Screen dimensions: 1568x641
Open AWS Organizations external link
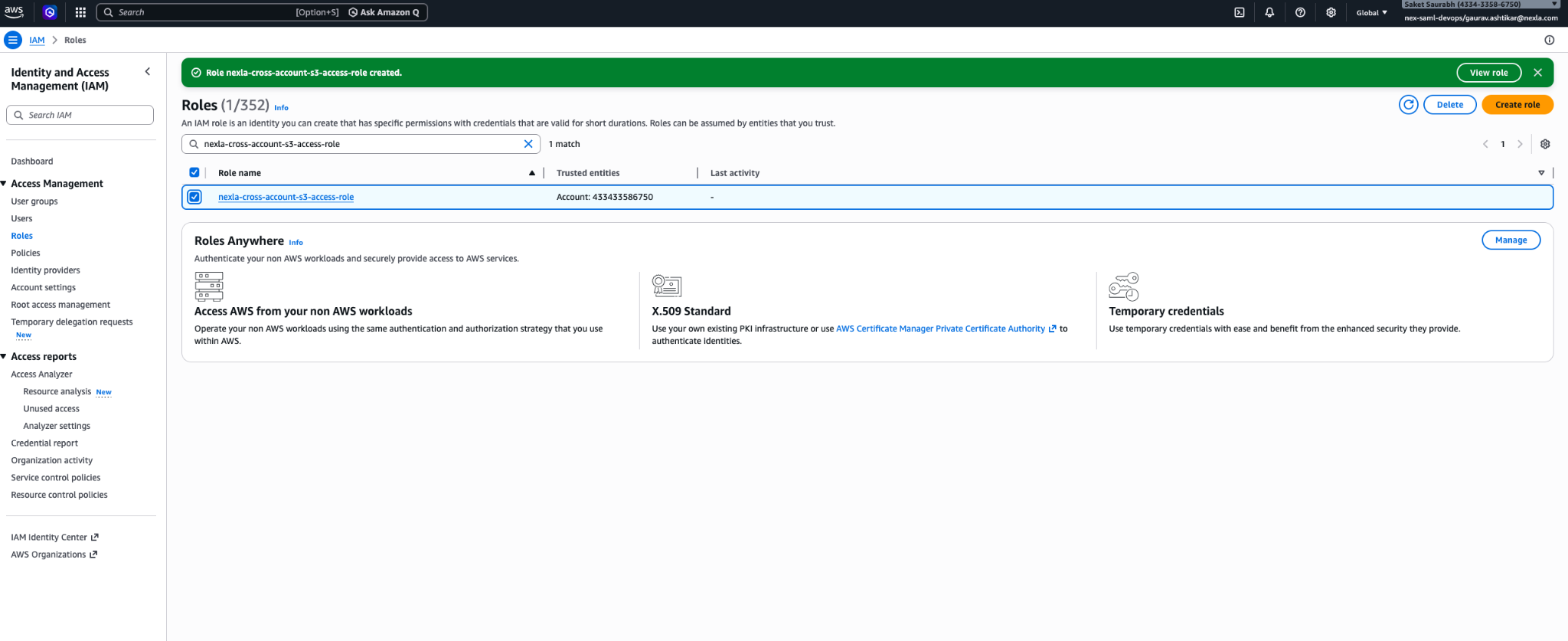tap(54, 554)
